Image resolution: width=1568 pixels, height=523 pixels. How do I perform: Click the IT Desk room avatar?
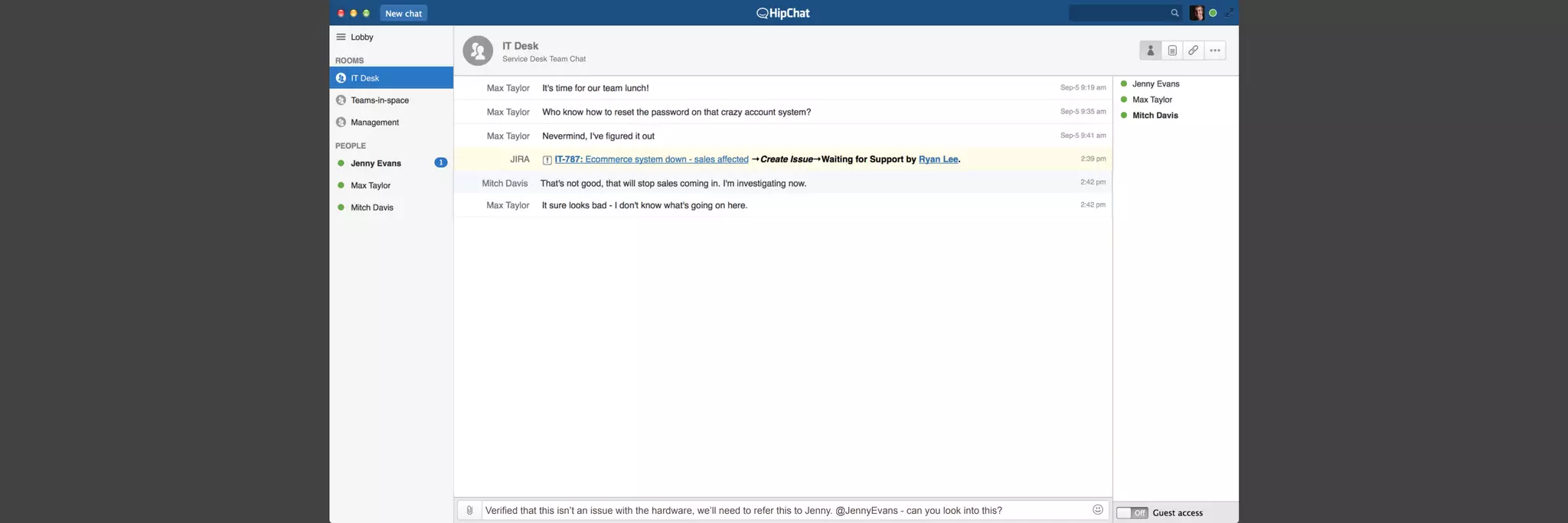tap(478, 51)
